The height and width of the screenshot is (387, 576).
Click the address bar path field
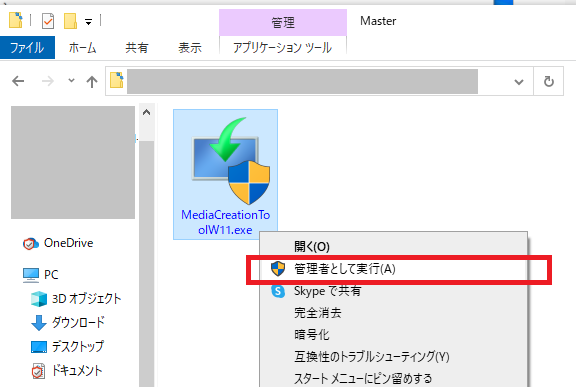pyautogui.click(x=303, y=81)
